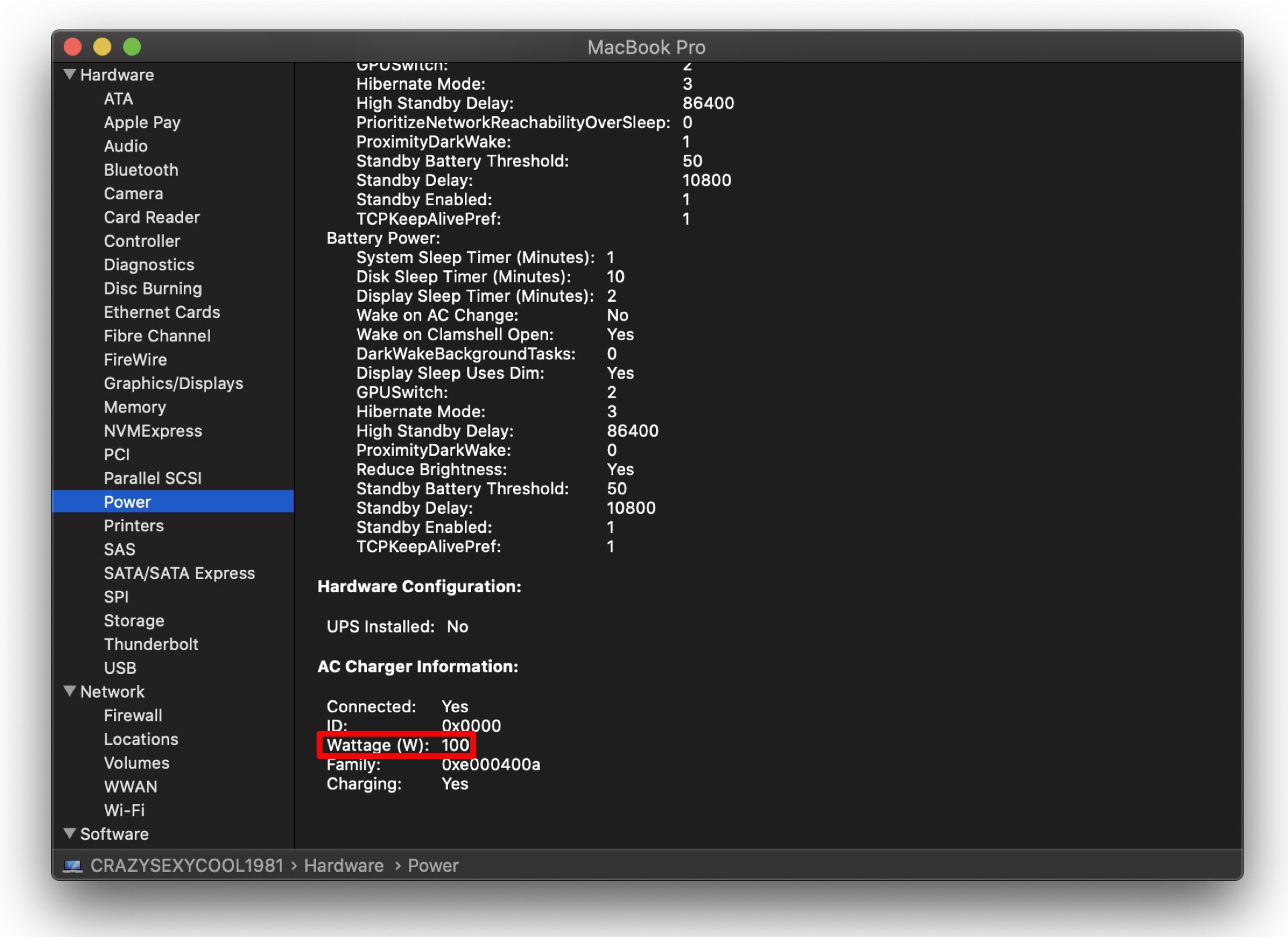Image resolution: width=1288 pixels, height=937 pixels.
Task: Click Reduce Brightness label
Action: (x=431, y=470)
